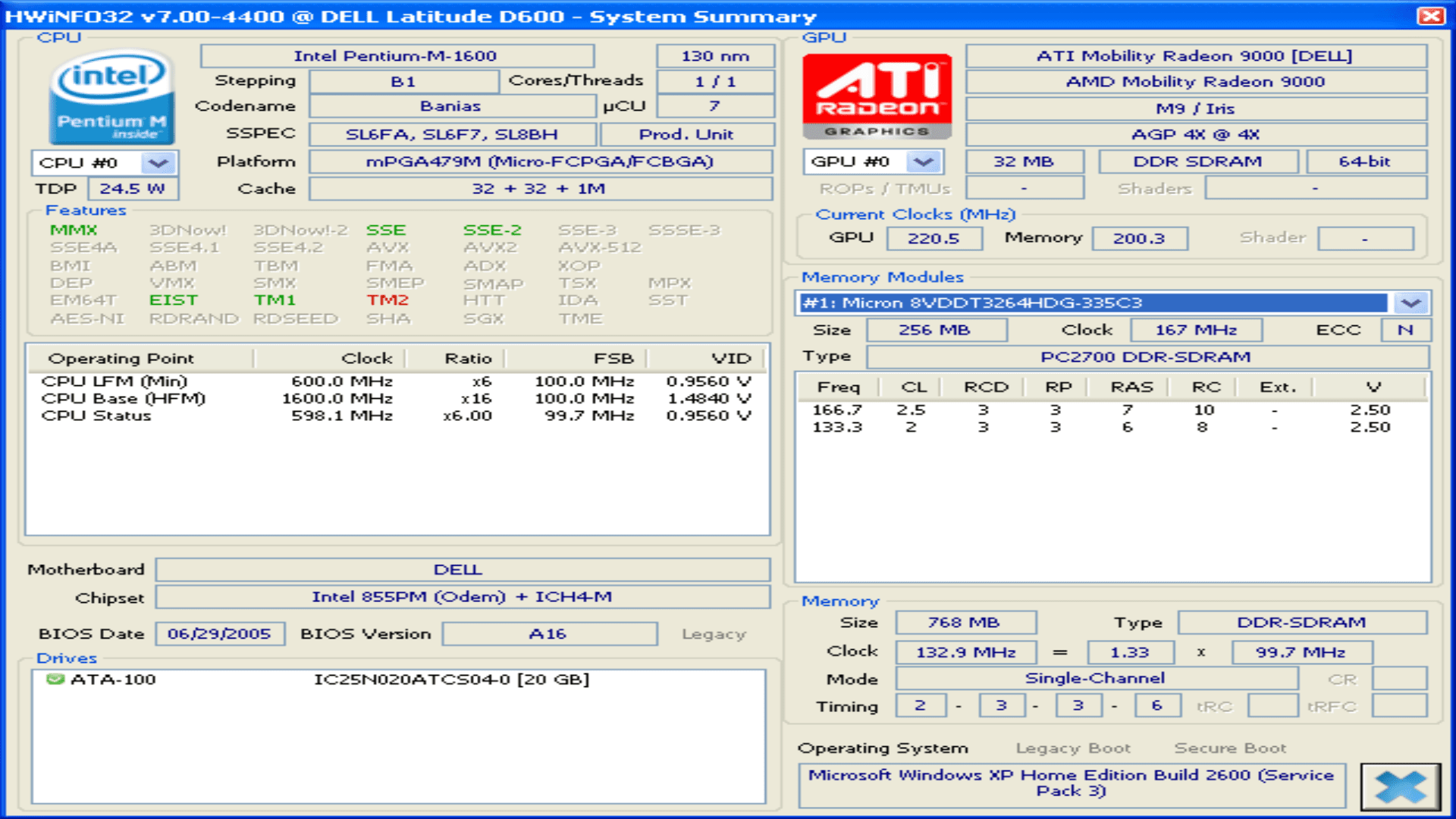Click the 64-bit bus width field
The image size is (1456, 819).
[1366, 162]
